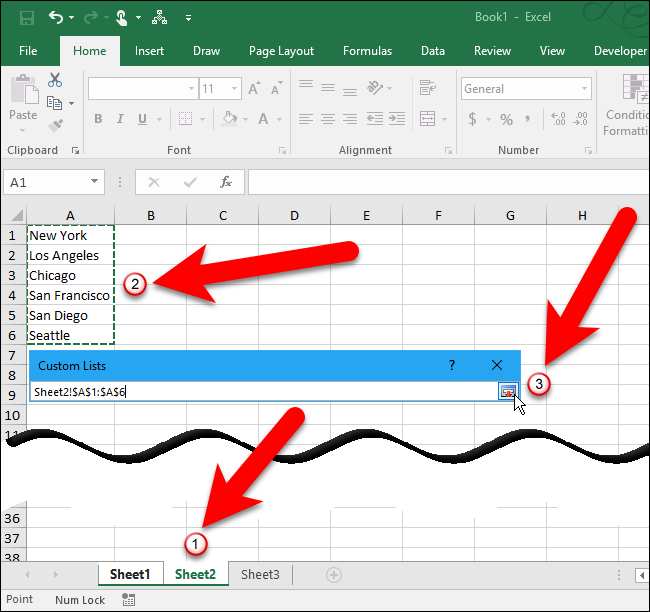Expand the Custom Lists dialog with the range button
This screenshot has width=650, height=612.
[x=508, y=391]
